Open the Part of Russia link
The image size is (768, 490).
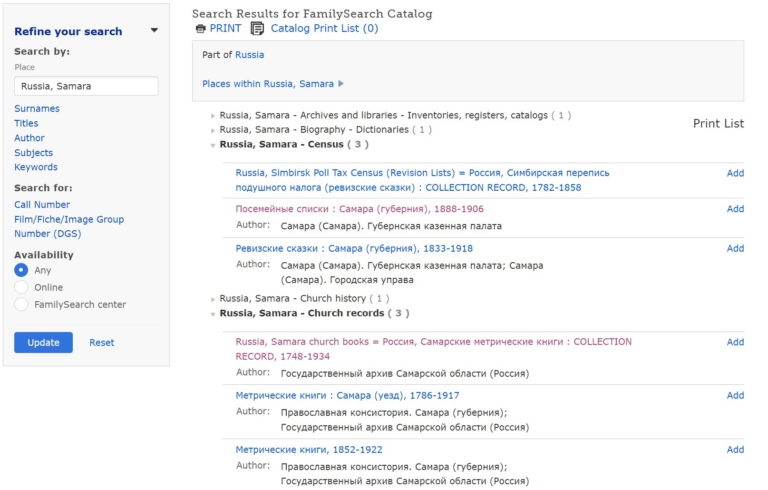249,54
